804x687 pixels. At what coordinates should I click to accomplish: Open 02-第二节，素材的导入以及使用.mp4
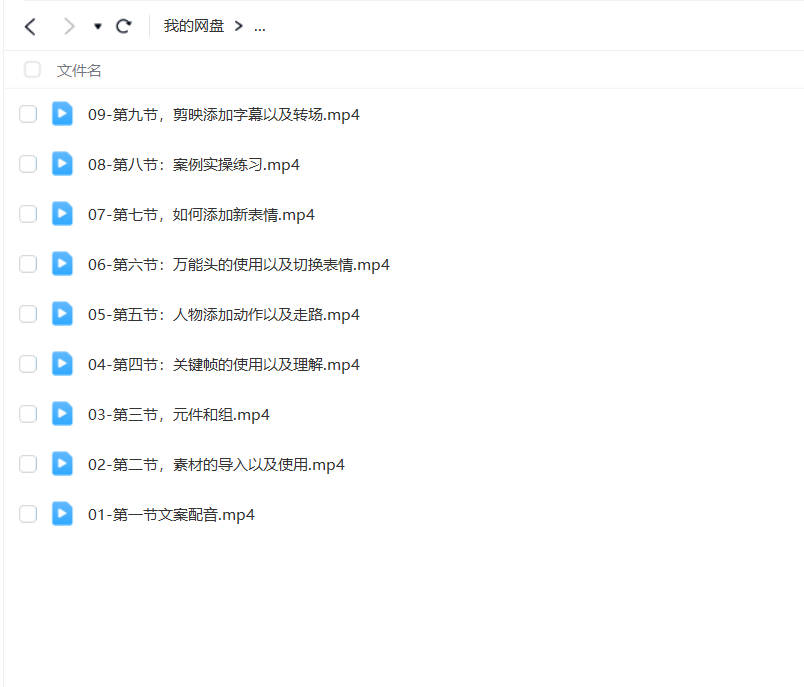click(x=216, y=465)
